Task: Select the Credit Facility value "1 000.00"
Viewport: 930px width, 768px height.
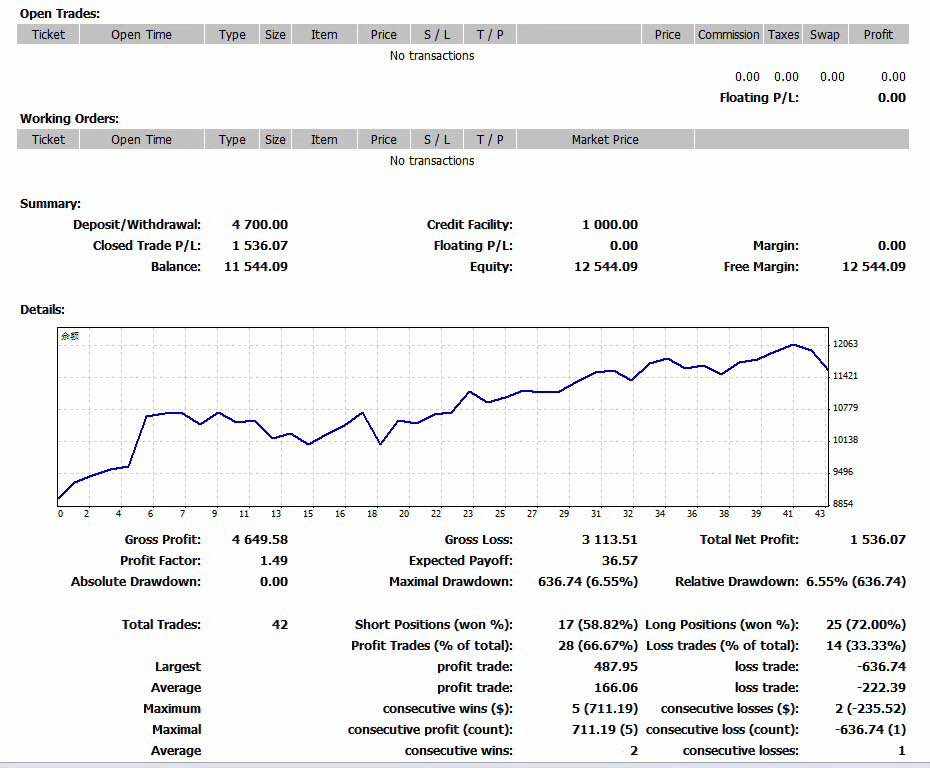Action: pyautogui.click(x=610, y=225)
